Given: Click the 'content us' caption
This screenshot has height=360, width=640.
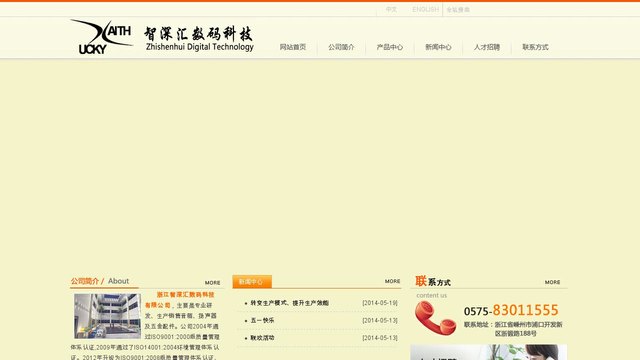Looking at the screenshot, I should pyautogui.click(x=431, y=295).
